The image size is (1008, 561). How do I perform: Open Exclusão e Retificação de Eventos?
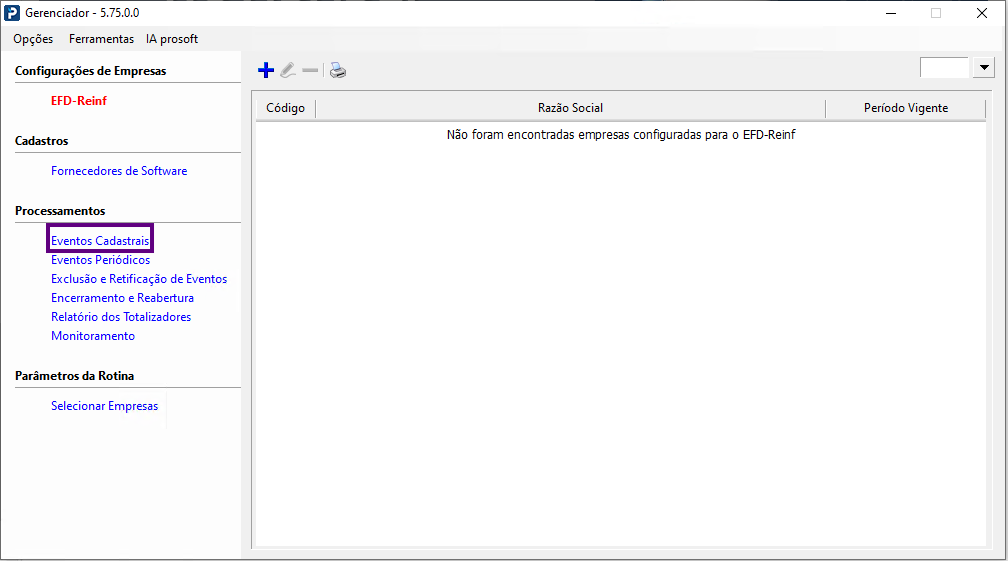(x=139, y=279)
